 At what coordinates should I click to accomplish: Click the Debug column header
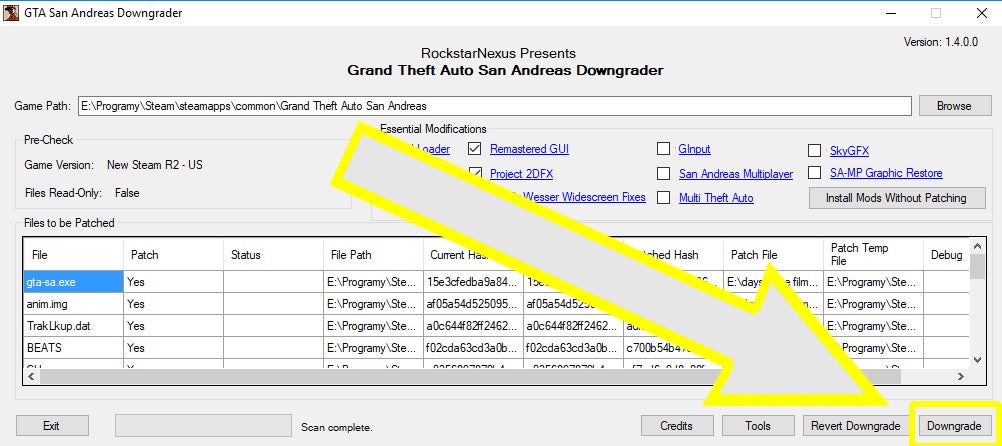click(946, 254)
